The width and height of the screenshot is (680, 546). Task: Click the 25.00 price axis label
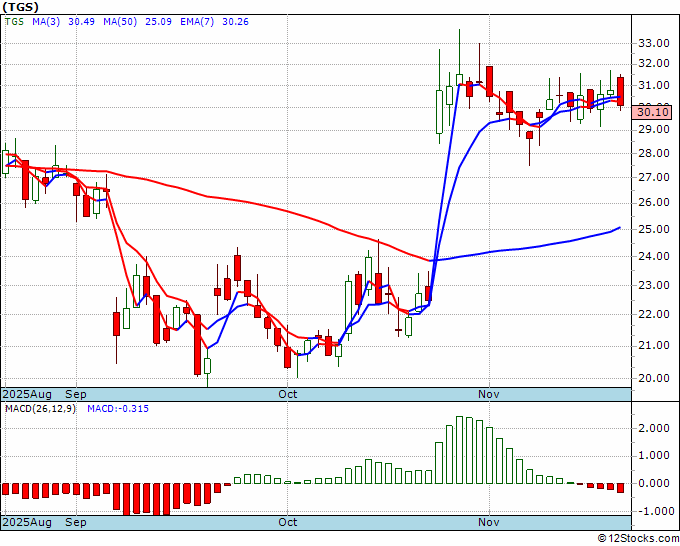pyautogui.click(x=653, y=229)
